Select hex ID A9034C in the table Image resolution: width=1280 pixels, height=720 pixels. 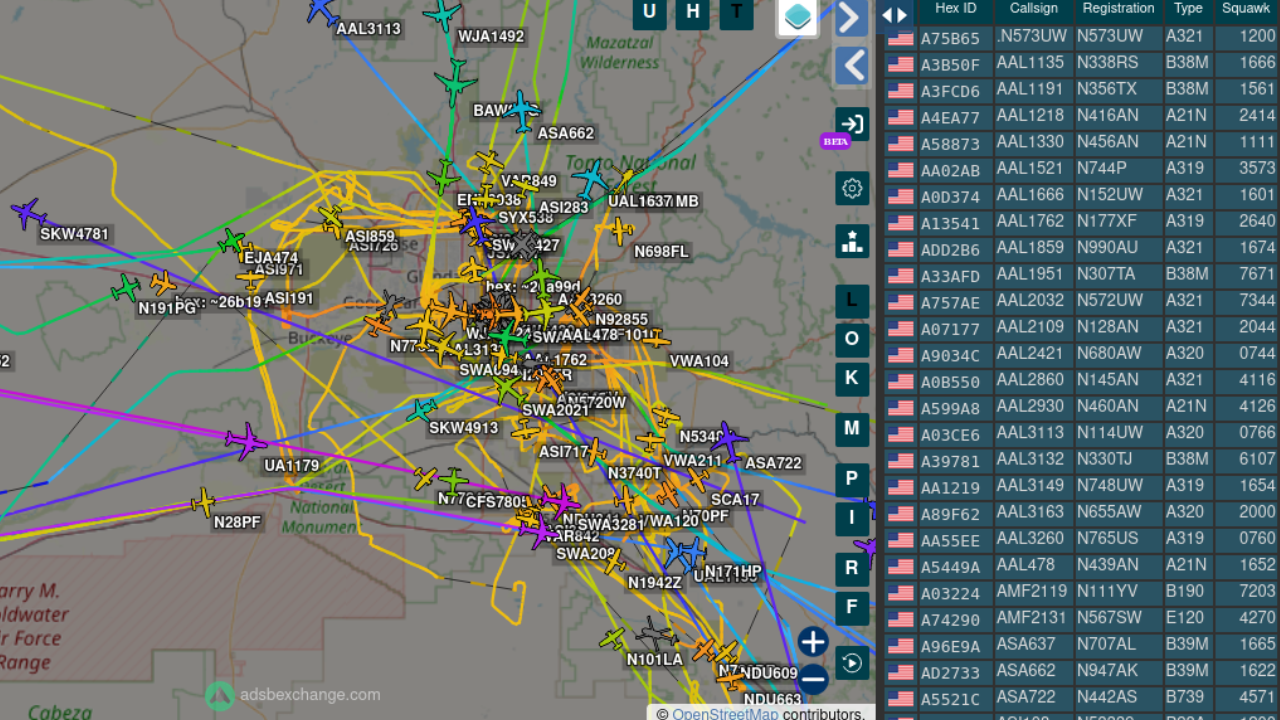point(950,355)
